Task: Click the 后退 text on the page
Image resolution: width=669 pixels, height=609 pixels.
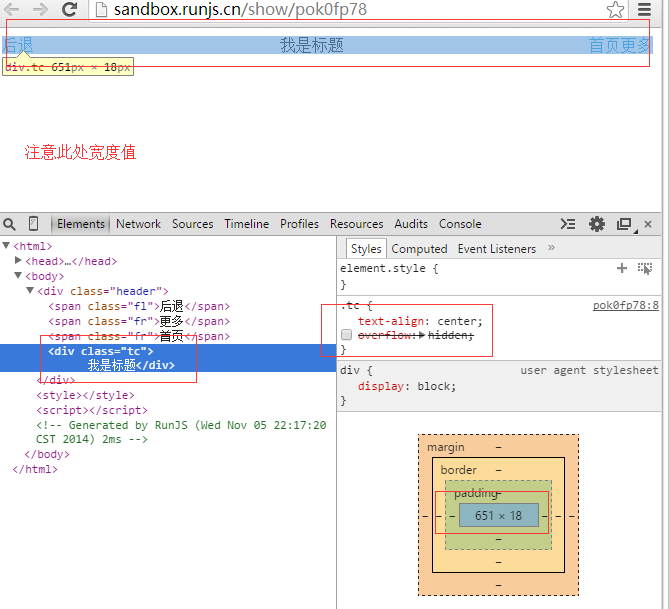Action: pos(17,45)
